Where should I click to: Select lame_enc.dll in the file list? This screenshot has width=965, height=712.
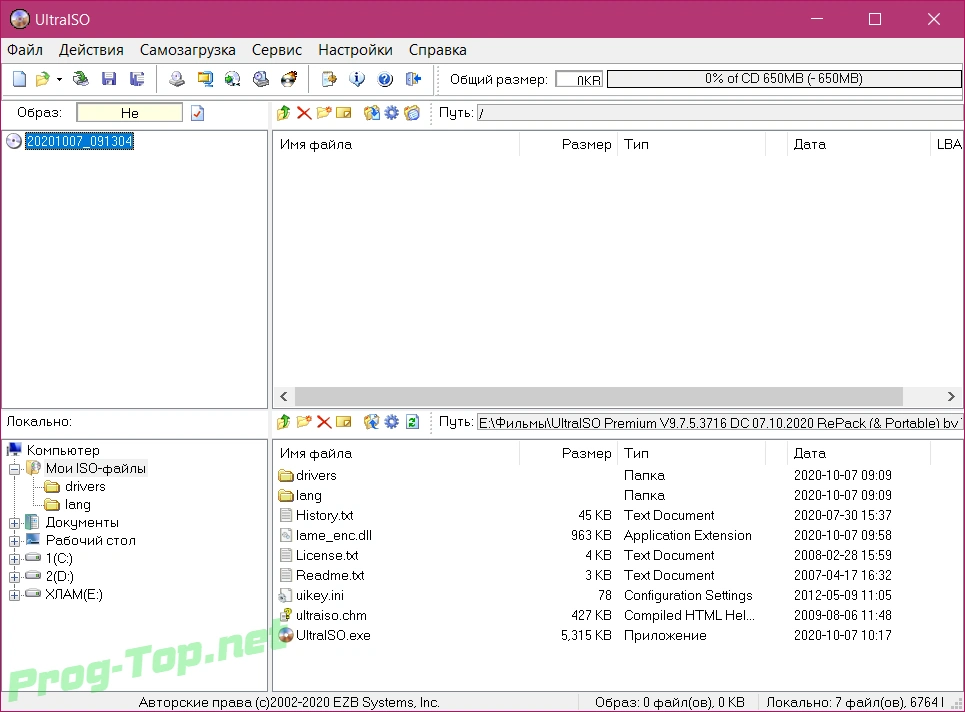coord(334,535)
